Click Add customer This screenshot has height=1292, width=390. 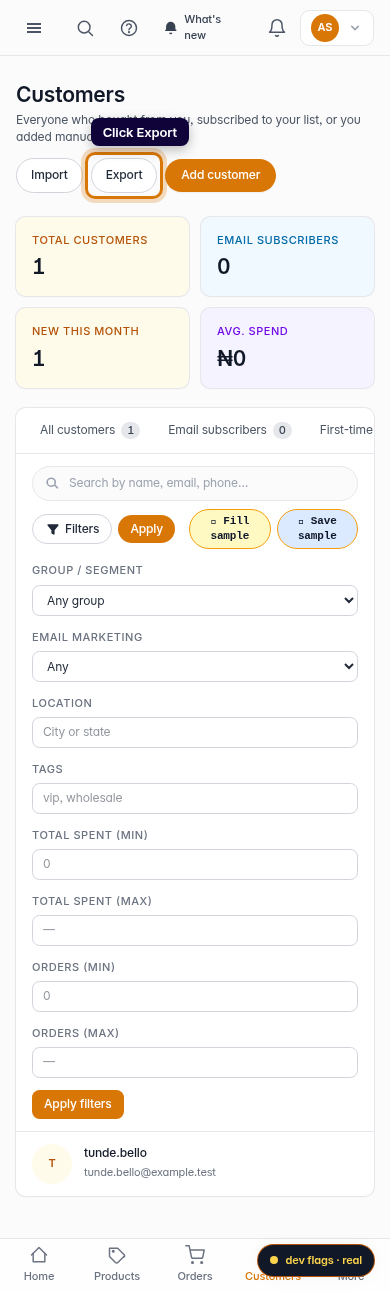coord(221,175)
